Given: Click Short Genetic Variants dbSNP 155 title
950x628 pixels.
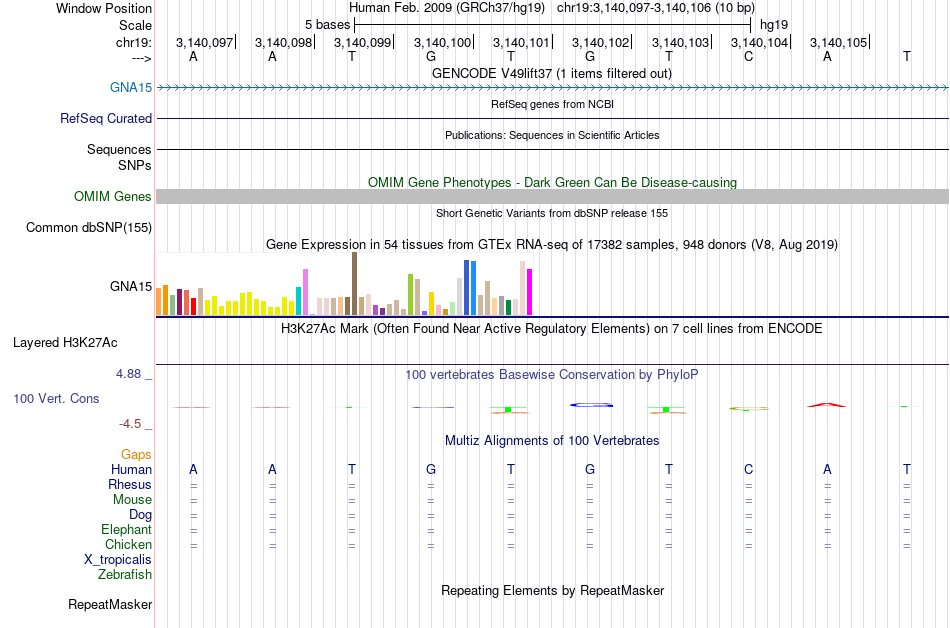Looking at the screenshot, I should (x=552, y=213).
